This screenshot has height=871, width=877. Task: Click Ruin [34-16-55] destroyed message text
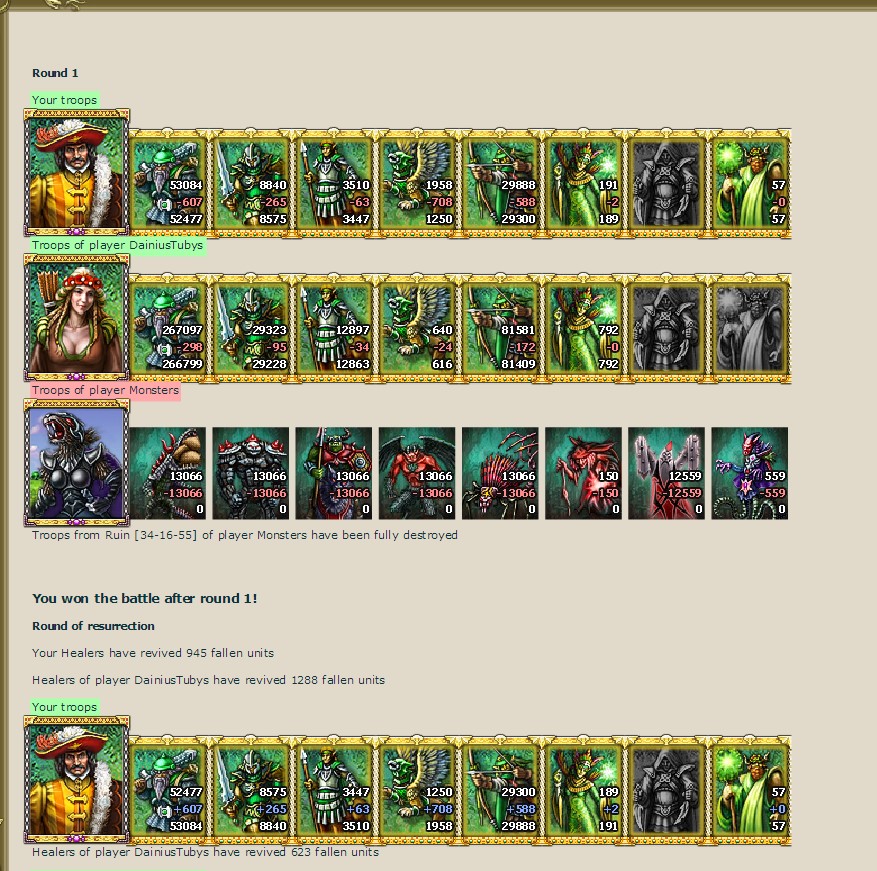pyautogui.click(x=244, y=535)
